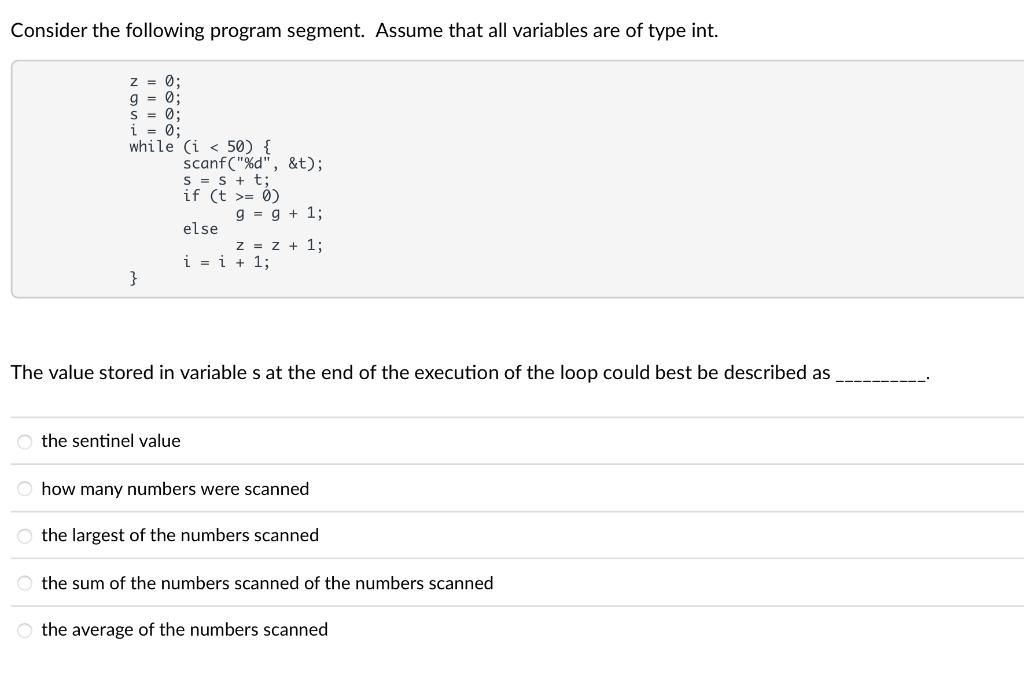Click the answer text the sentinel value
Viewport: 1024px width, 675px height.
(x=111, y=440)
